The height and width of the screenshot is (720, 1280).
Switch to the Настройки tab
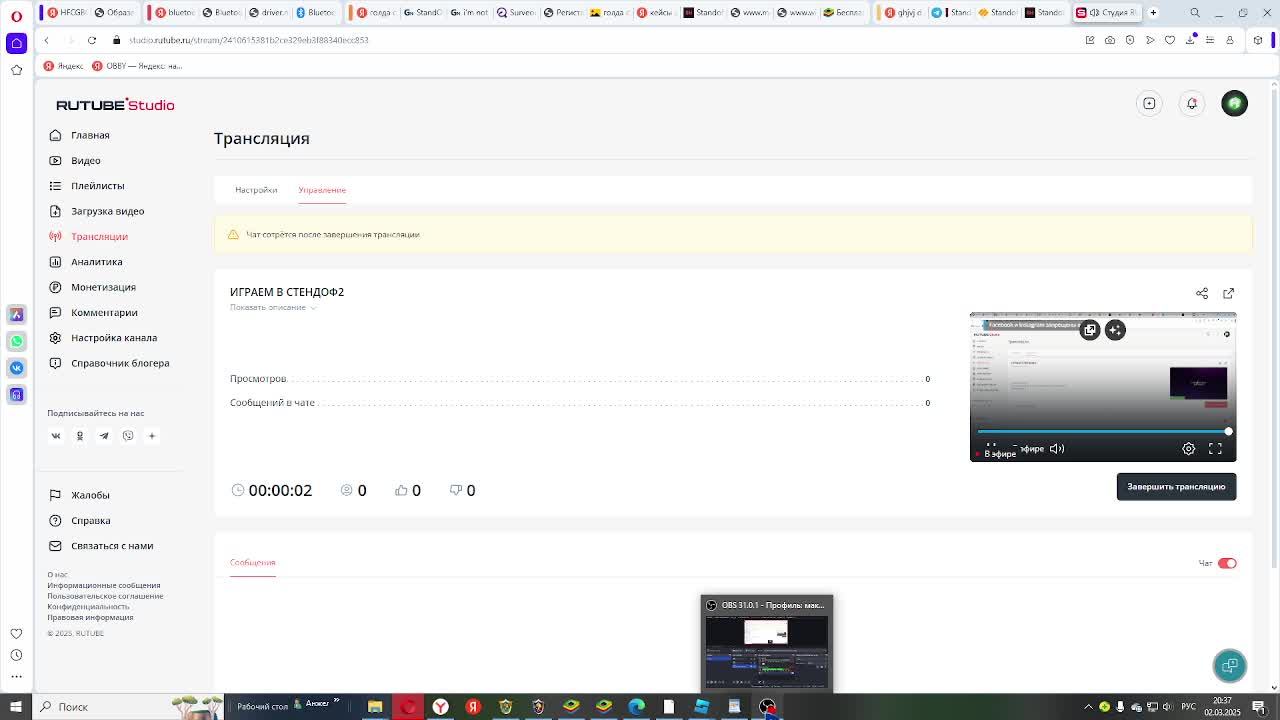(256, 190)
